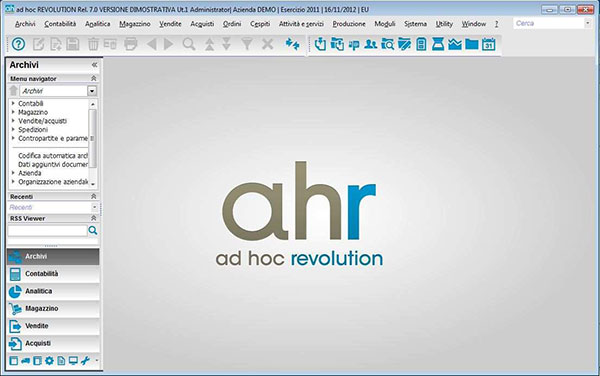Open the Archivi navigator dropdown

[92, 91]
